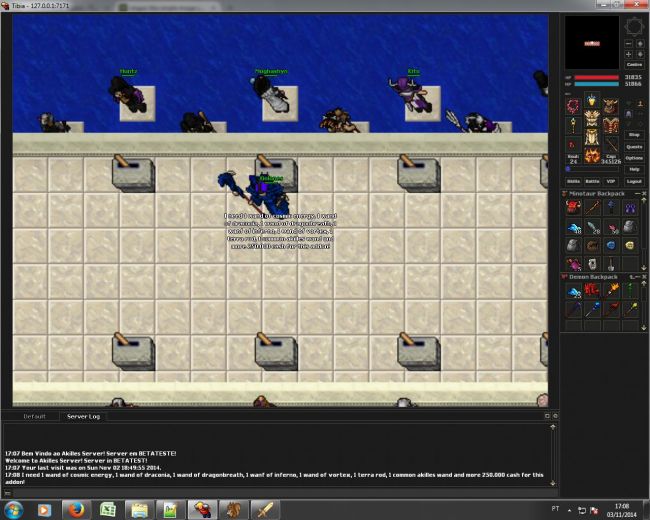Select the yellow-tipped wand in Demon Backpack
This screenshot has height=520, width=650.
(629, 309)
